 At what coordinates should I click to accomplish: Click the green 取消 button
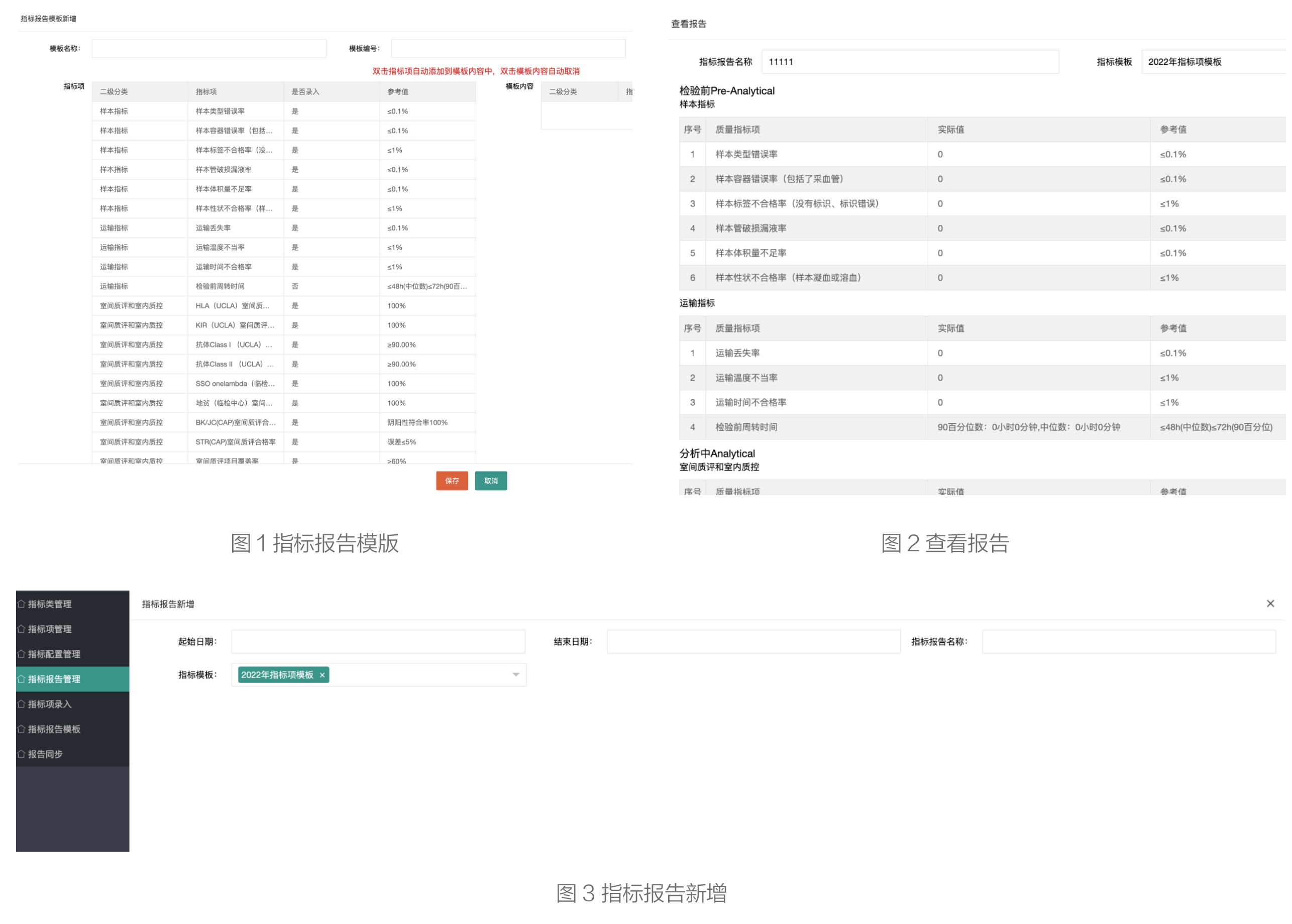pyautogui.click(x=491, y=481)
